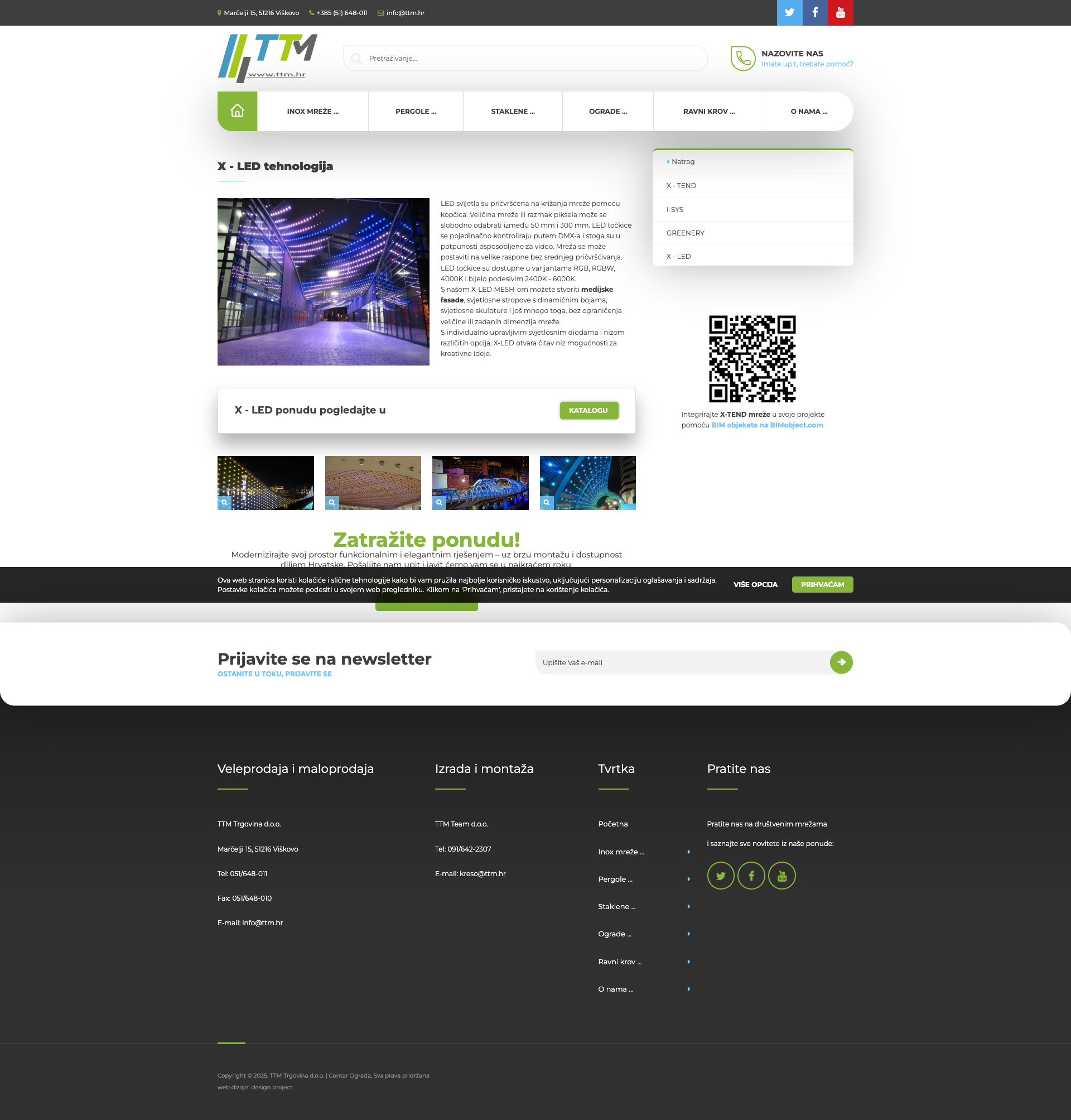Open the PERGOLE navigation menu
1071x1120 pixels.
click(x=416, y=112)
